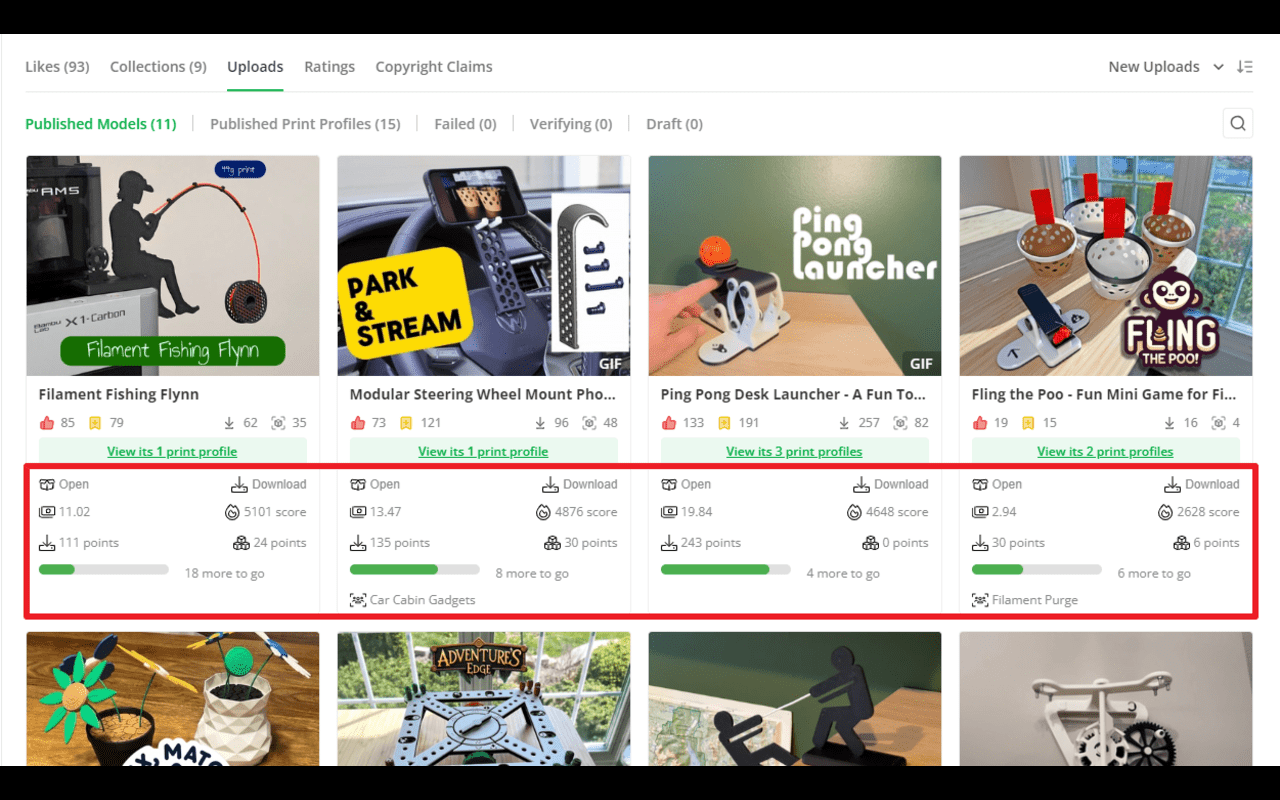Screen dimensions: 1280x800
Task: Click the print count icon on Filament Fishing Flynn
Action: pyautogui.click(x=278, y=423)
